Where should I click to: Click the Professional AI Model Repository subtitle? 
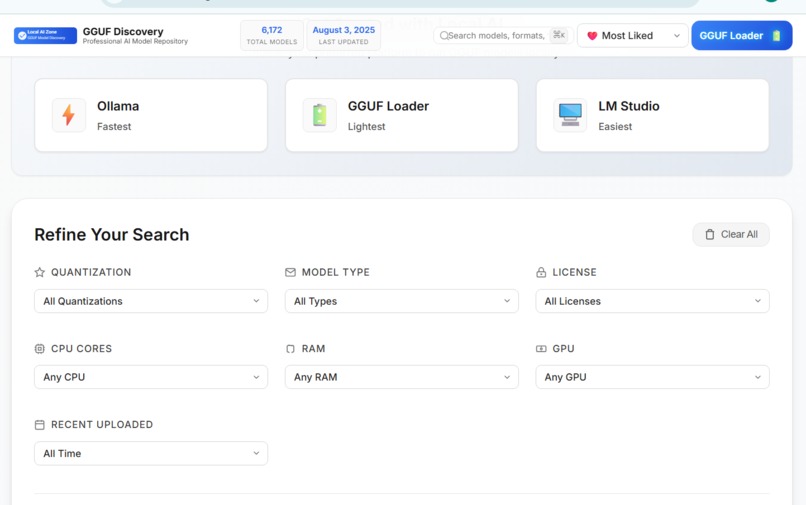[x=135, y=41]
